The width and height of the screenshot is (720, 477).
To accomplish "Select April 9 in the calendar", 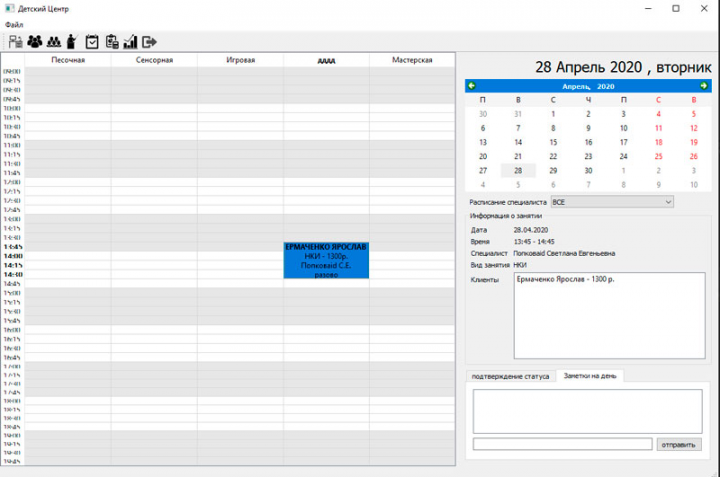I will tap(588, 128).
